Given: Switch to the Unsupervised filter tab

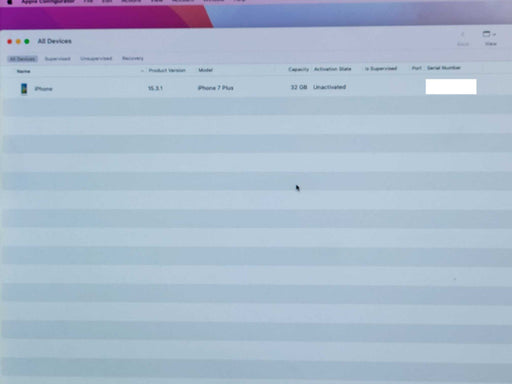Looking at the screenshot, I should (96, 59).
